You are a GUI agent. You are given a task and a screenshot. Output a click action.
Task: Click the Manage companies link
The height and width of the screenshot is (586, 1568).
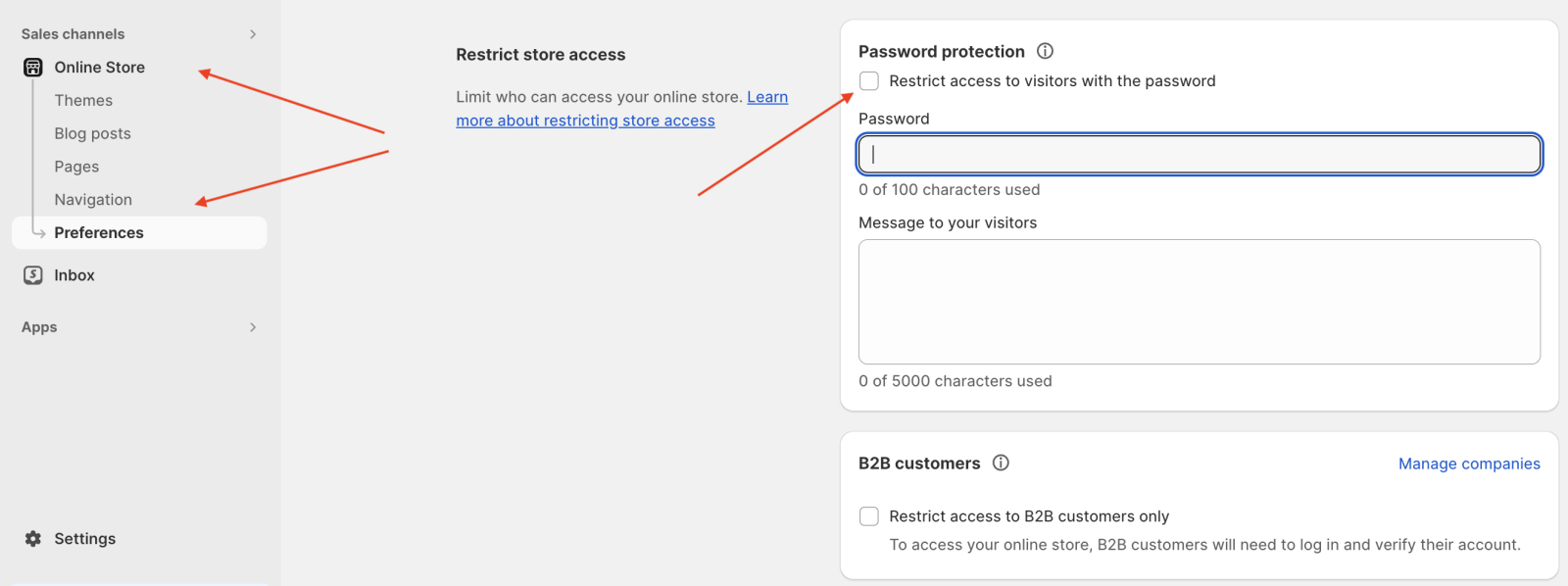pos(1469,463)
